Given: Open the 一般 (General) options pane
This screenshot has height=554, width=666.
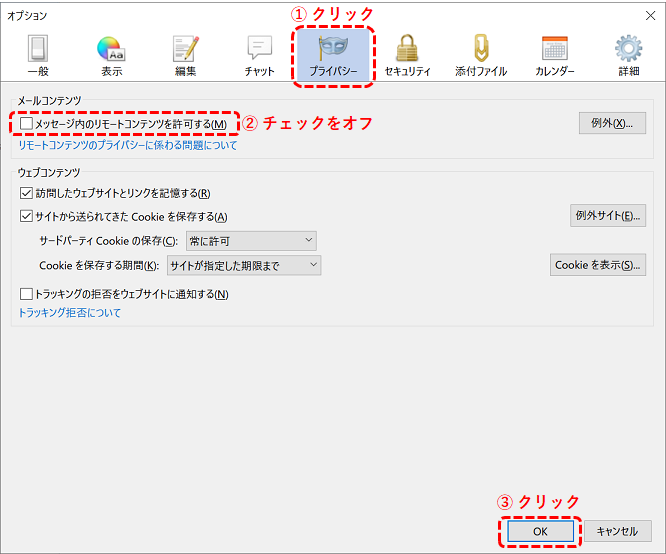Looking at the screenshot, I should (38, 56).
